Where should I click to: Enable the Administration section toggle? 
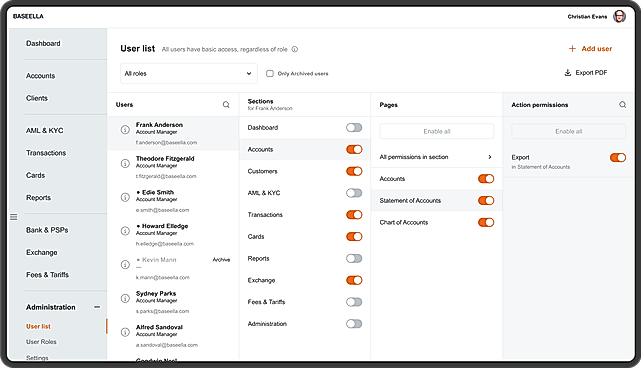[x=354, y=324]
